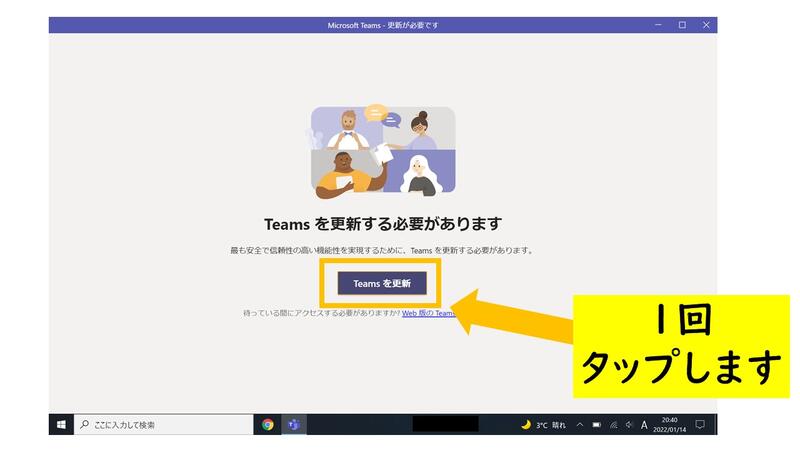This screenshot has width=800, height=450.
Task: Open the Web 版の Teams link
Action: point(428,313)
